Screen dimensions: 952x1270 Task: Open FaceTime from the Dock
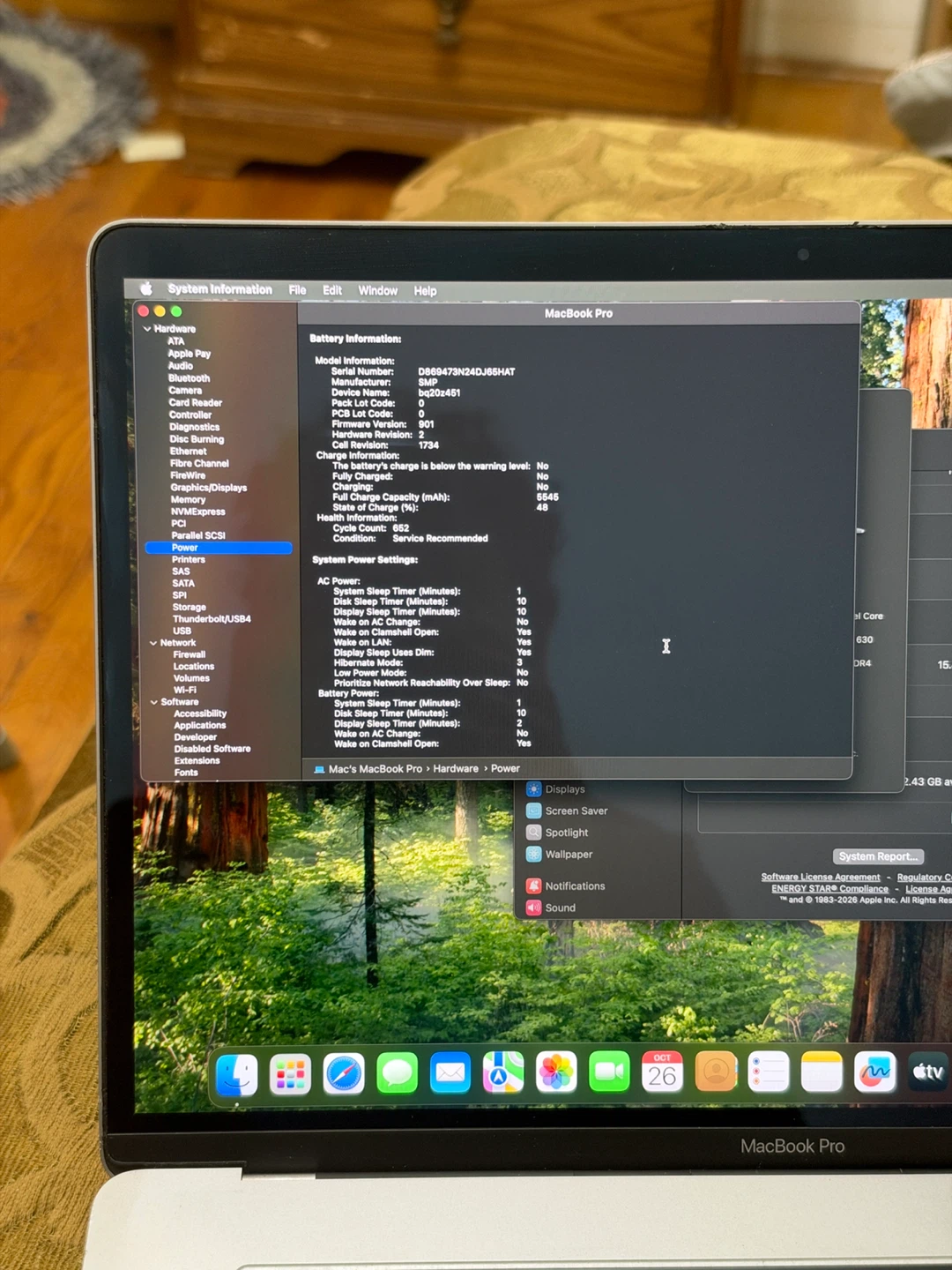pos(609,1072)
